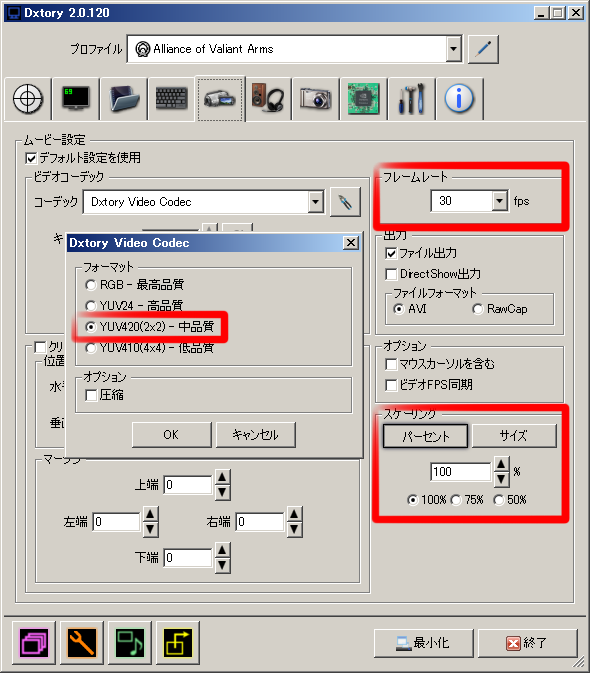Open the frame rate 30 fps dropdown

(x=499, y=200)
